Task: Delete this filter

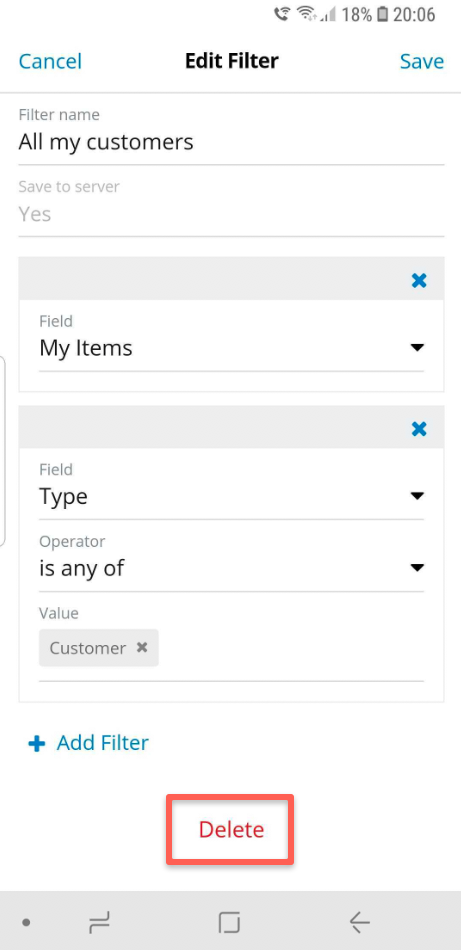Action: pos(231,829)
